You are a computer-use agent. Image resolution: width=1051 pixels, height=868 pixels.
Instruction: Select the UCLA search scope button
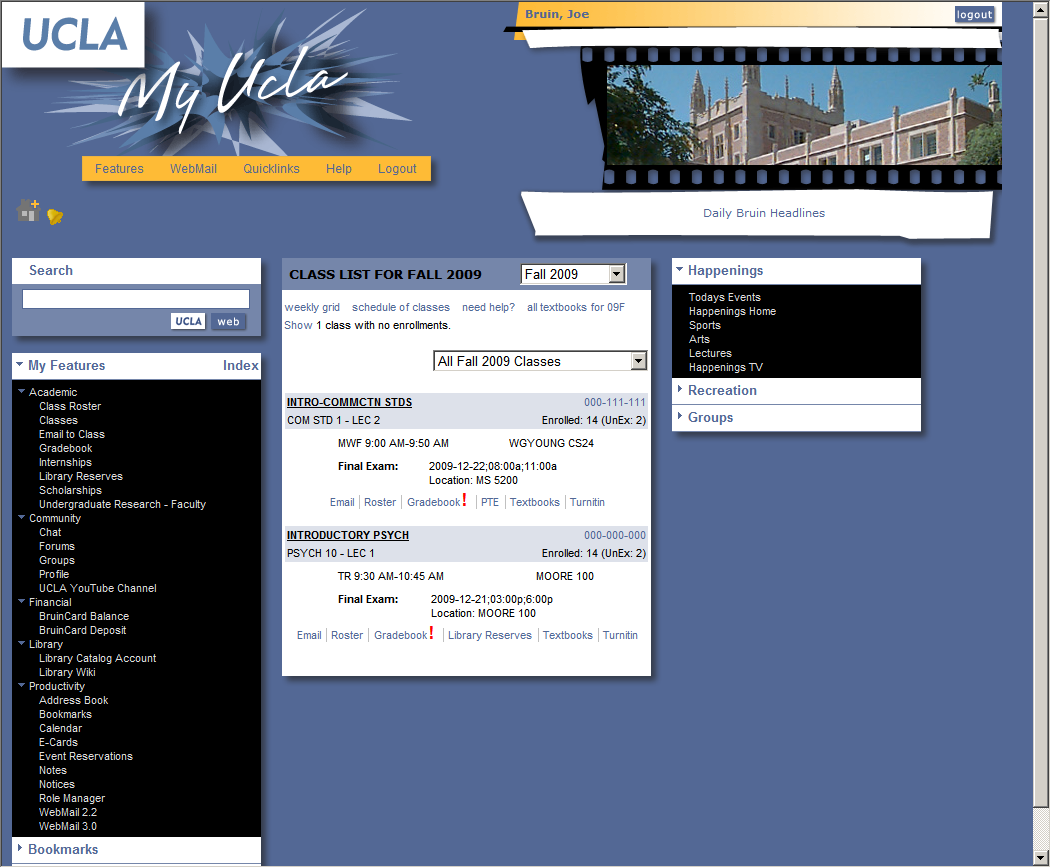click(x=188, y=321)
